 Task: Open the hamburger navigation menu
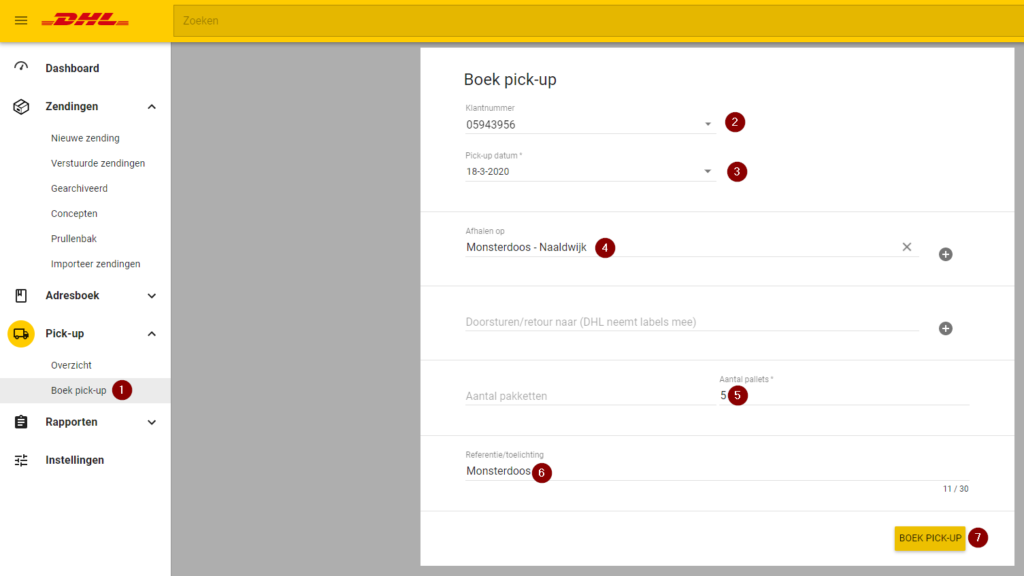pos(21,20)
